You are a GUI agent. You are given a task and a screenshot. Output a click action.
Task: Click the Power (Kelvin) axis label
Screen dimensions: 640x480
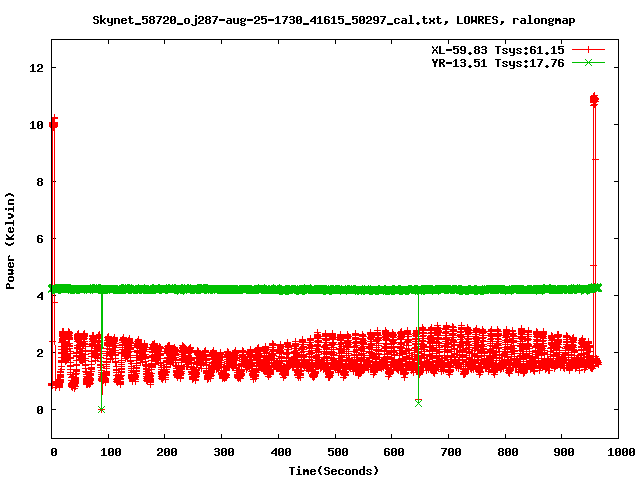[x=10, y=240]
